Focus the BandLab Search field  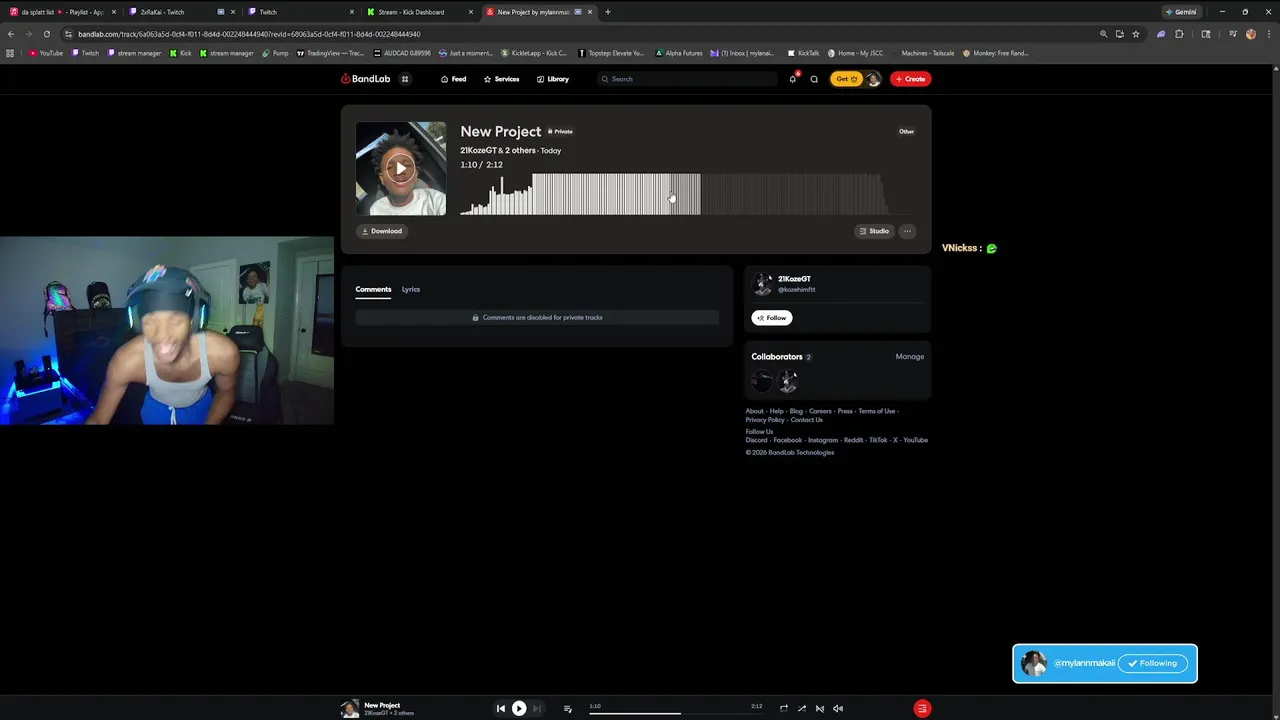pyautogui.click(x=686, y=79)
